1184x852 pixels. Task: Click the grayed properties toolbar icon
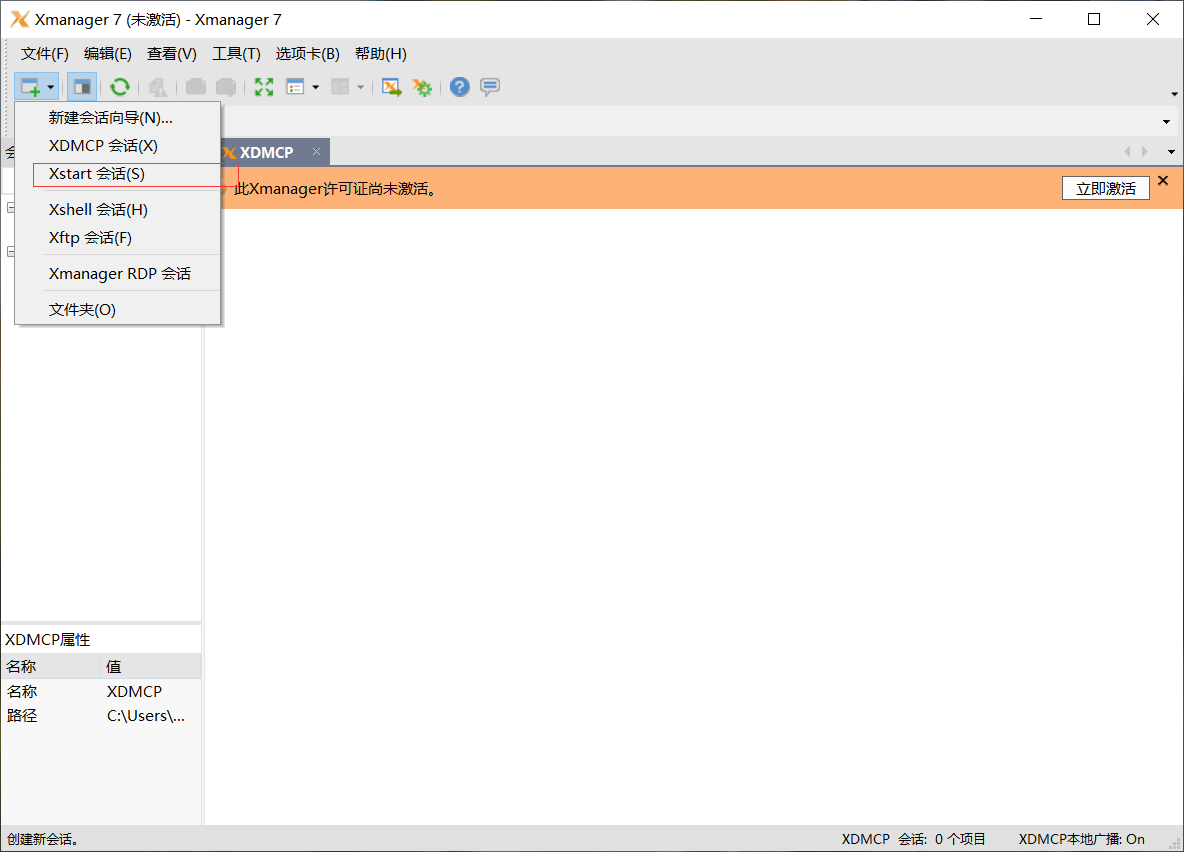[x=158, y=87]
